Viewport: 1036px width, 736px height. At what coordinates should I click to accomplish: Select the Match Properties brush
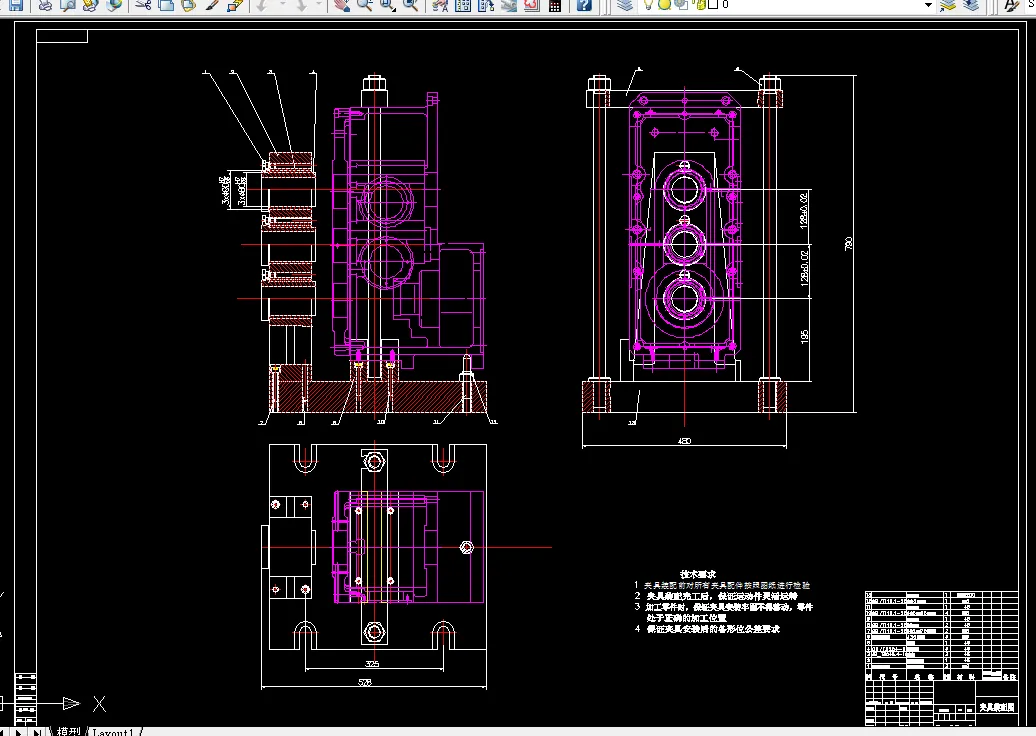click(211, 5)
